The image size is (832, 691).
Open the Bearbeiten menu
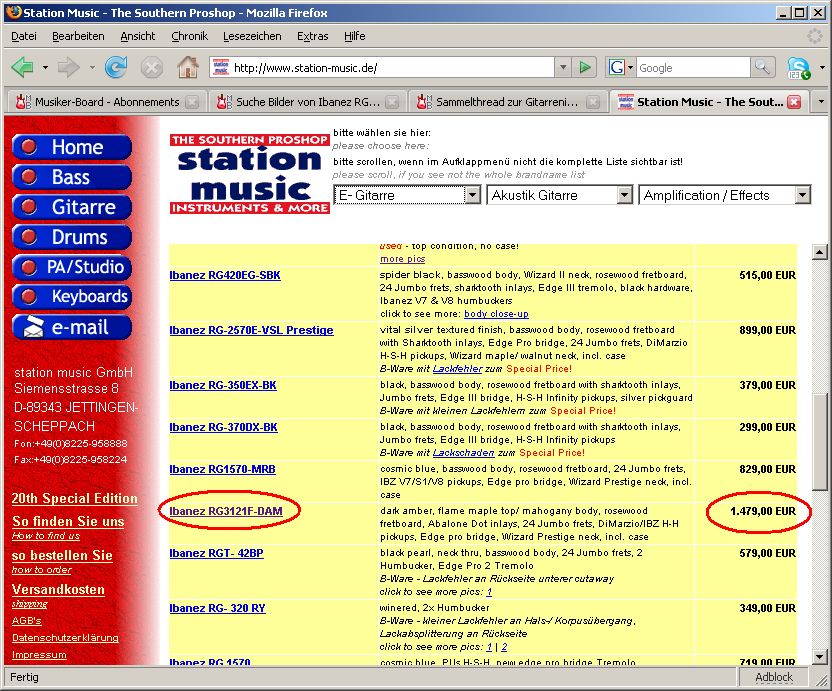[x=78, y=36]
